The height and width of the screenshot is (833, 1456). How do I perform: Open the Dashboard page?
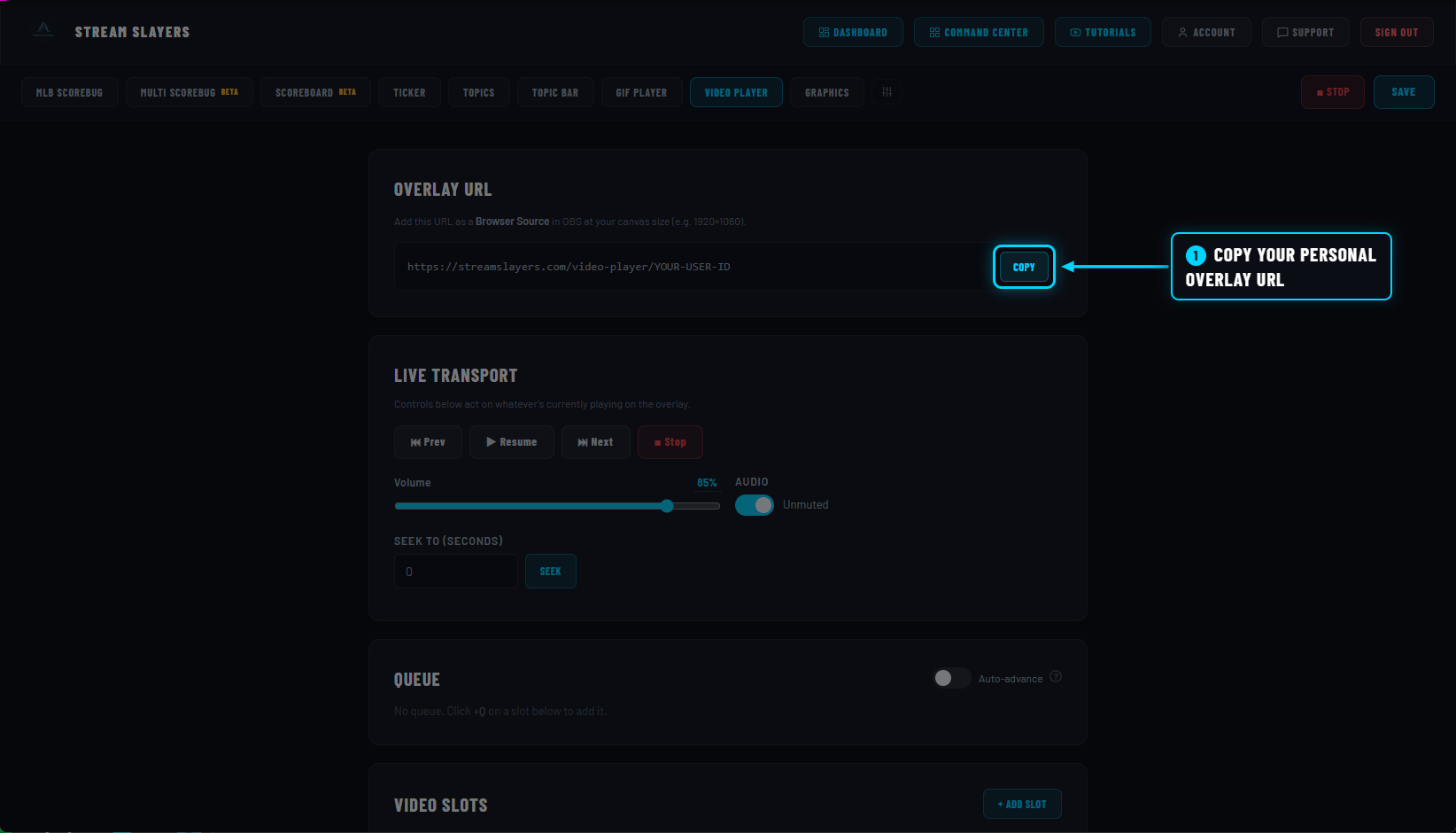[853, 32]
